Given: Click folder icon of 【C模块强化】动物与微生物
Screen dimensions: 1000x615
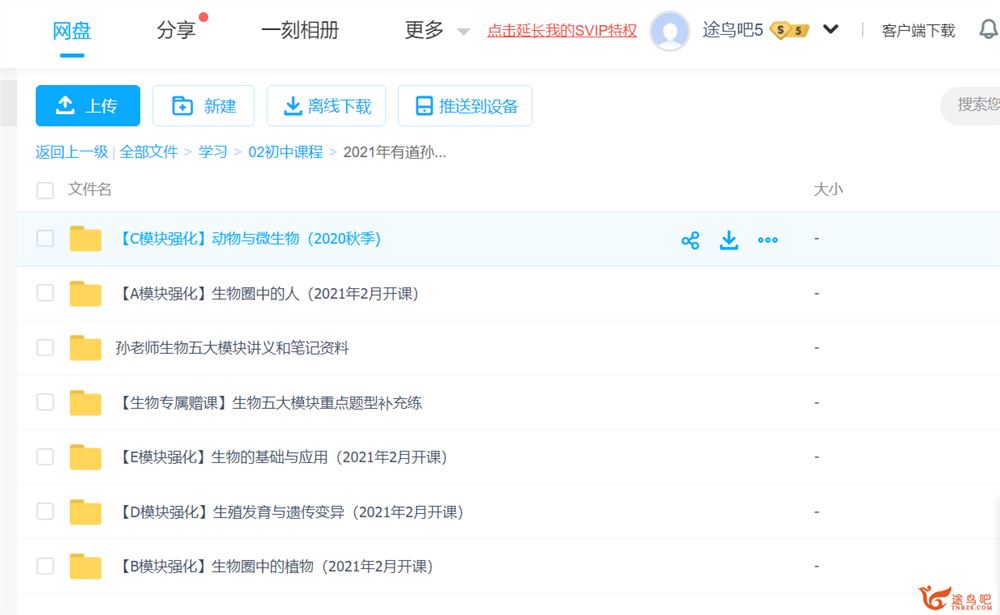Looking at the screenshot, I should click(x=85, y=239).
